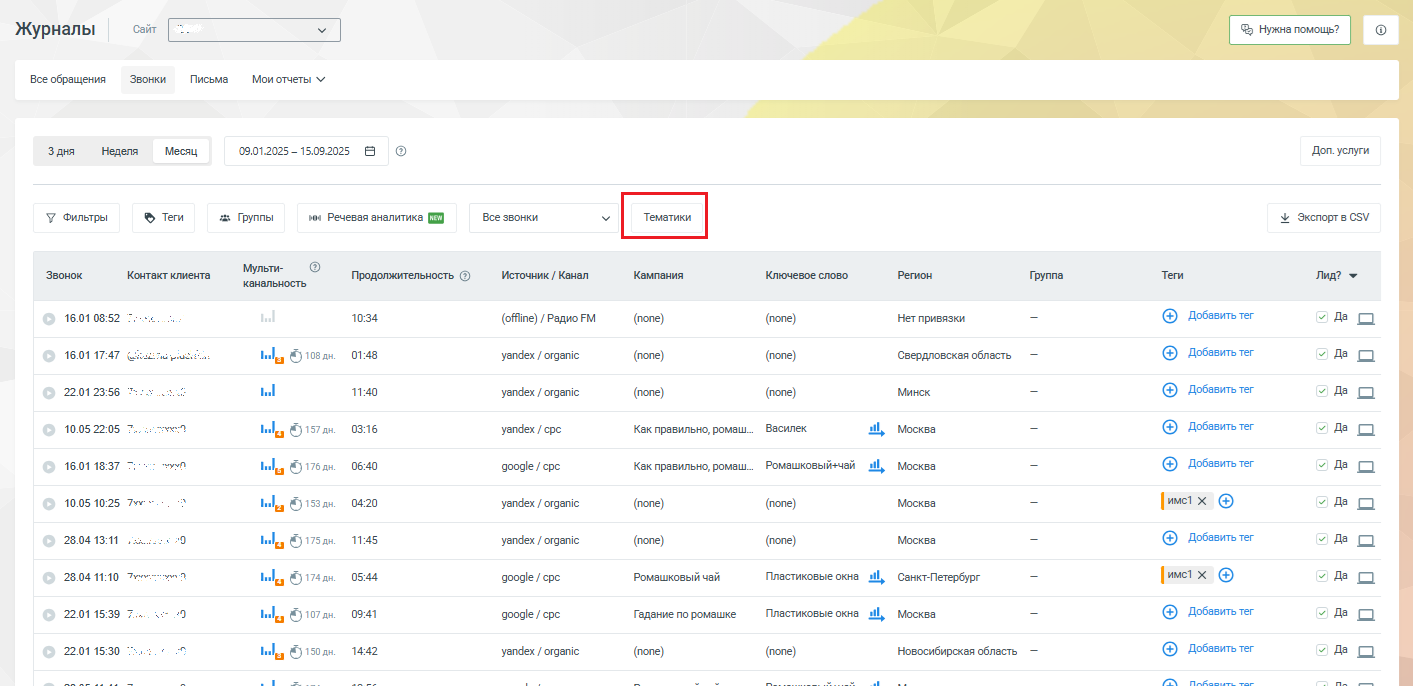Switch to the Все обращения tab

click(x=68, y=80)
